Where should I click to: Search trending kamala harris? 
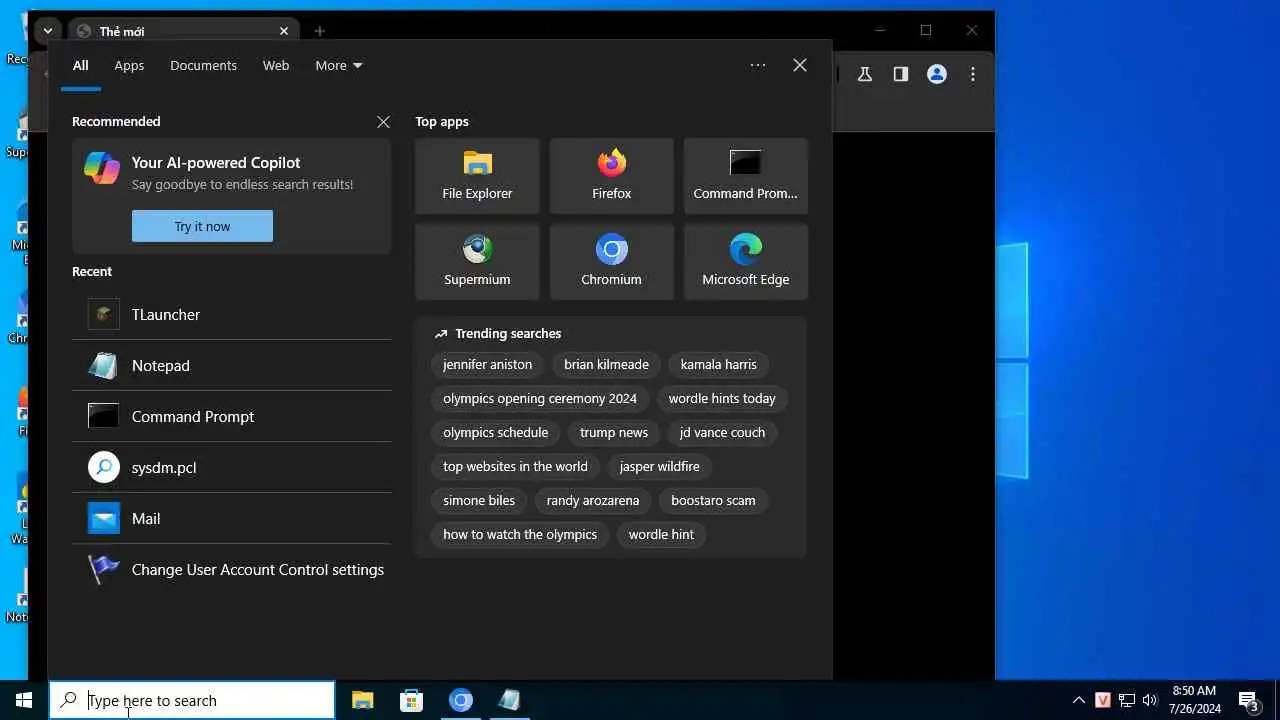[718, 364]
